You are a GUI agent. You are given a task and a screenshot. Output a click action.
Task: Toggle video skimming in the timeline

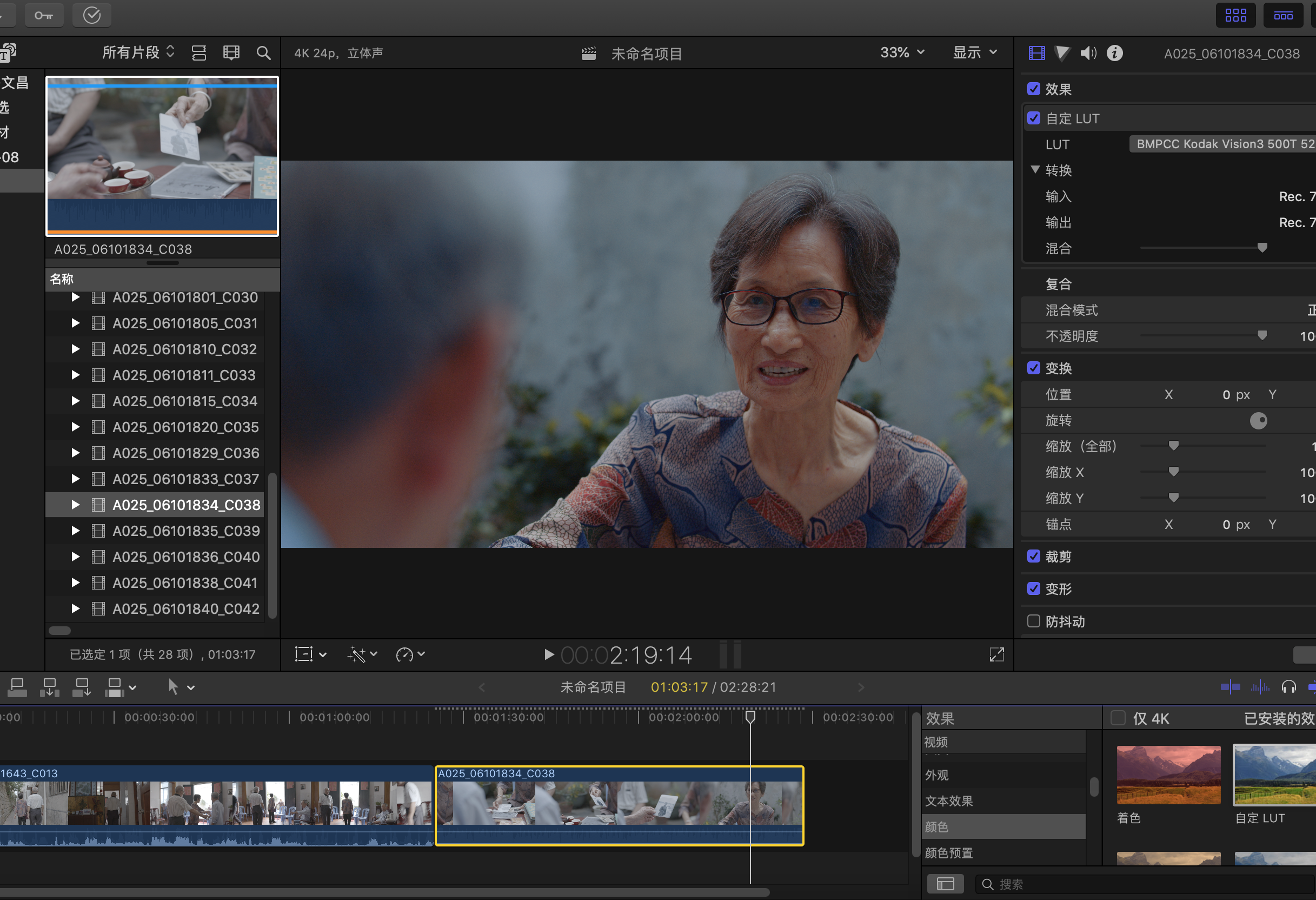(x=1230, y=687)
